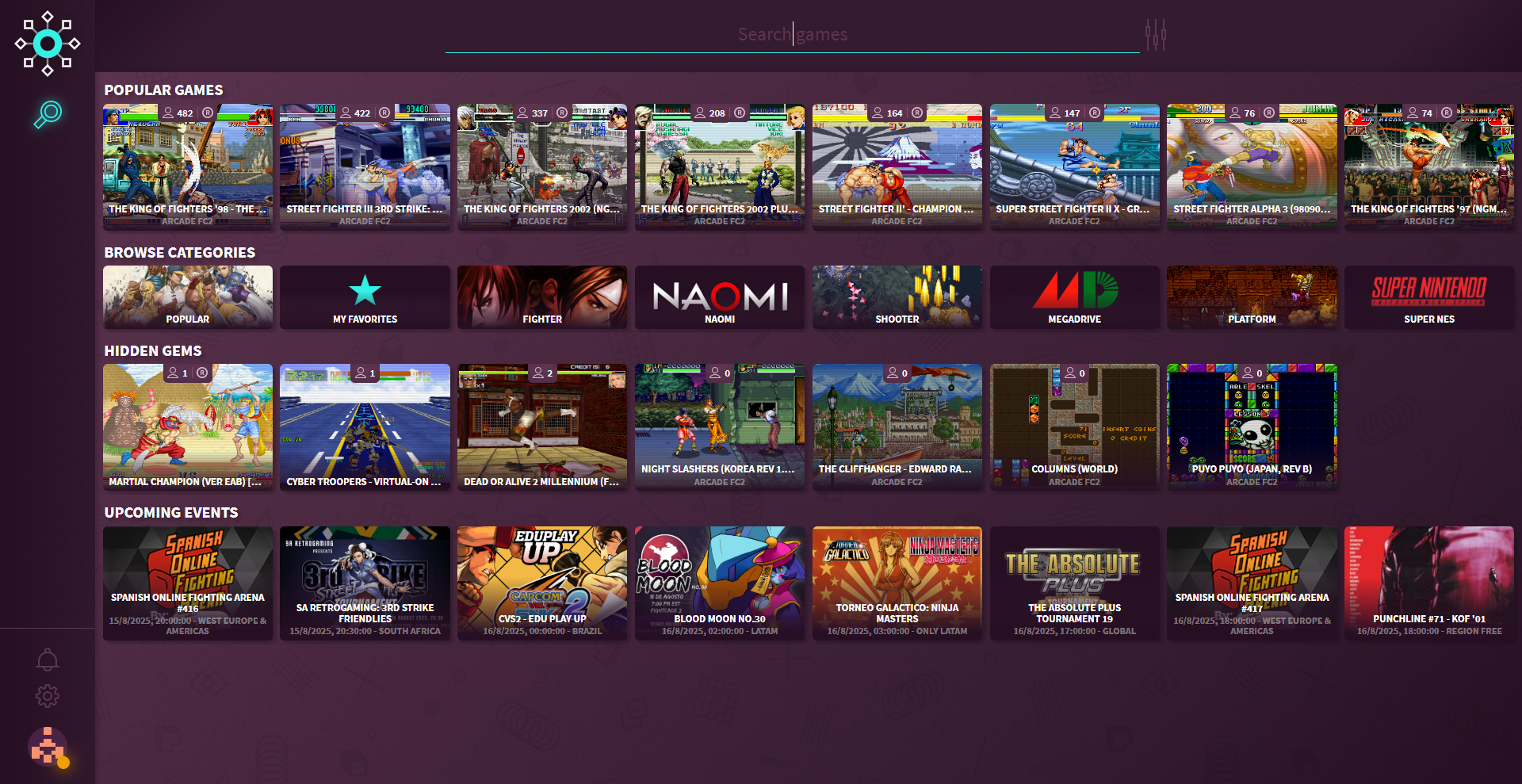Open Dead or Alive 2 Millennium card
Screen dimensions: 1522x784
tap(542, 427)
